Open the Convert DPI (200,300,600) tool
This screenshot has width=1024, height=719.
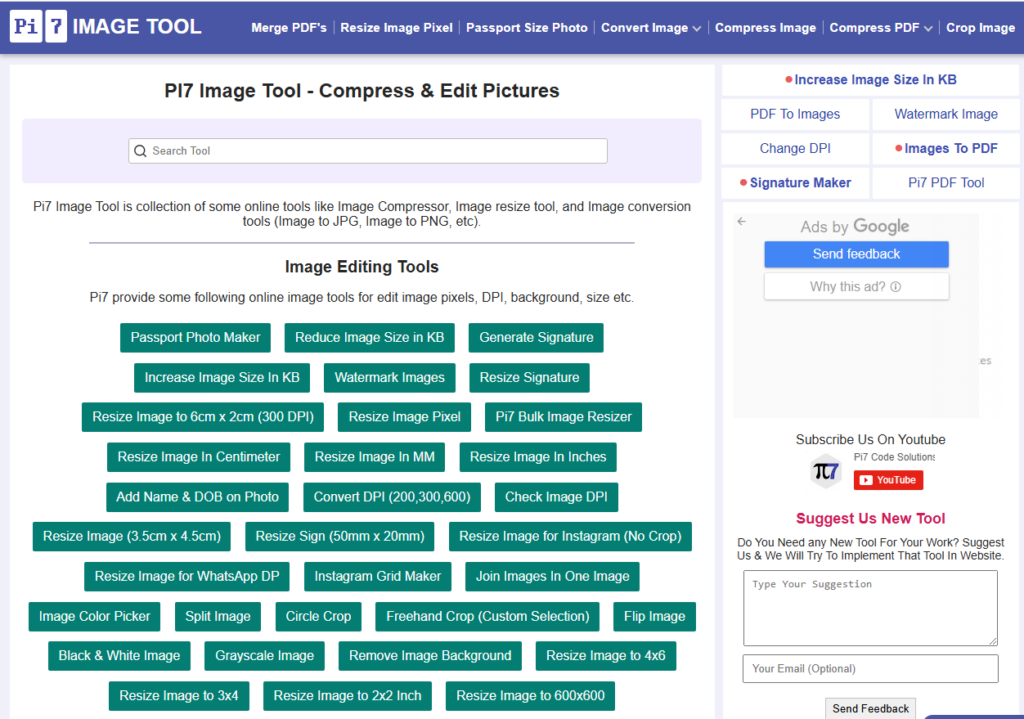[x=392, y=497]
